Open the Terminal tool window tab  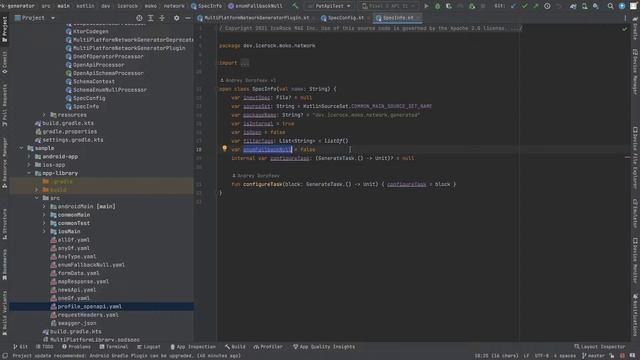pyautogui.click(x=113, y=347)
